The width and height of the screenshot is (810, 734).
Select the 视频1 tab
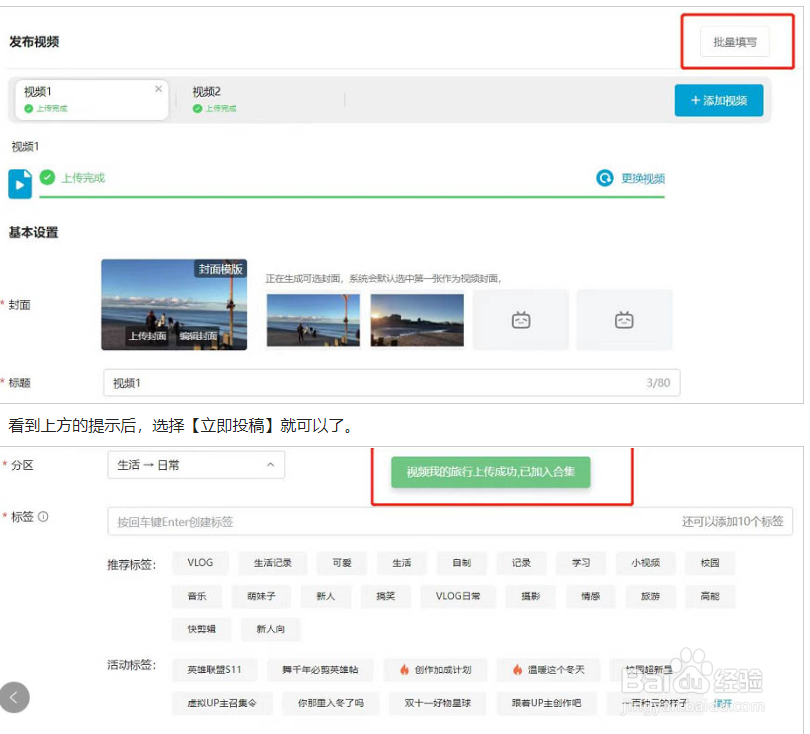click(91, 99)
